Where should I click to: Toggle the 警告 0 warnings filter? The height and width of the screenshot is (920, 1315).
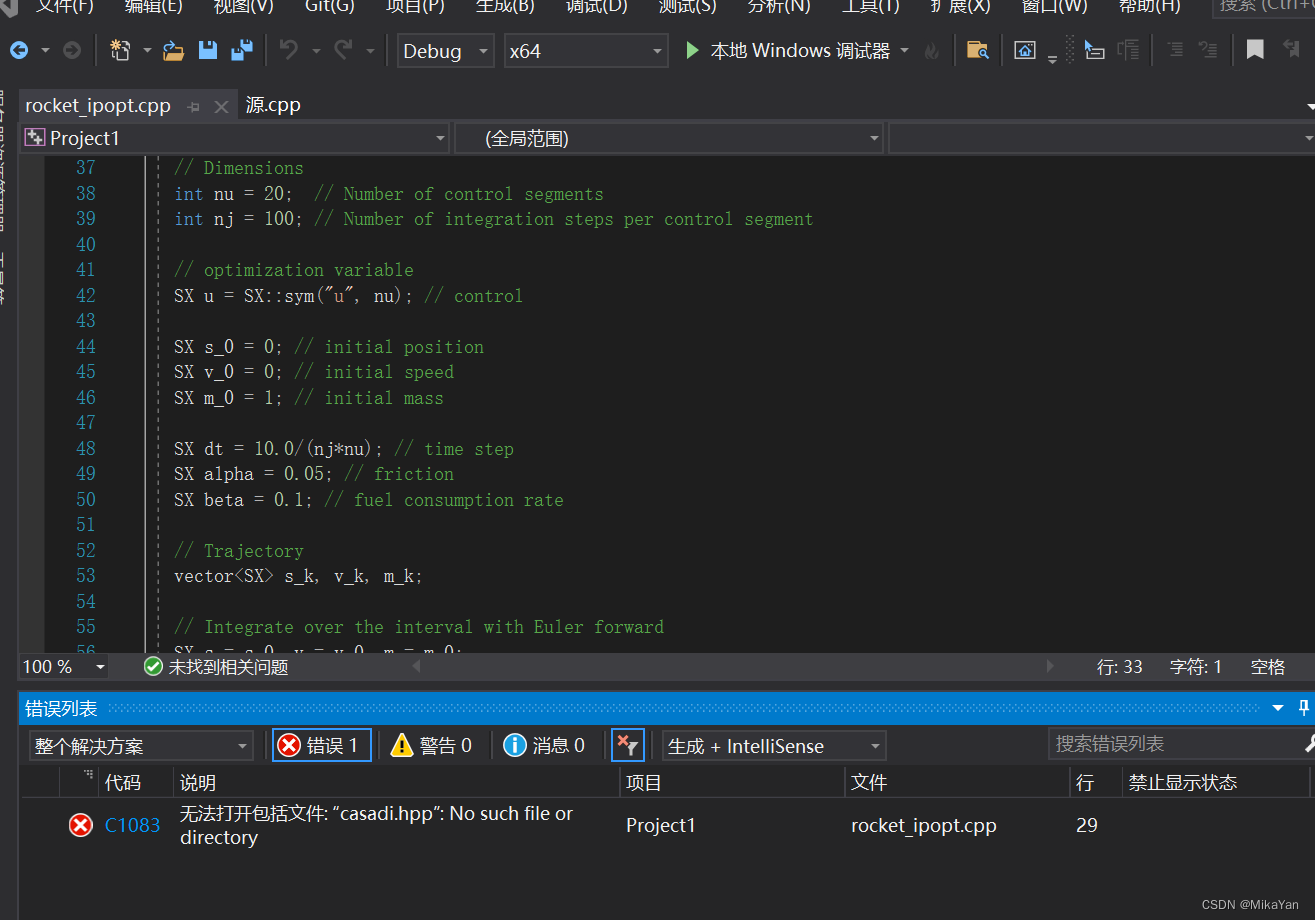pos(432,744)
